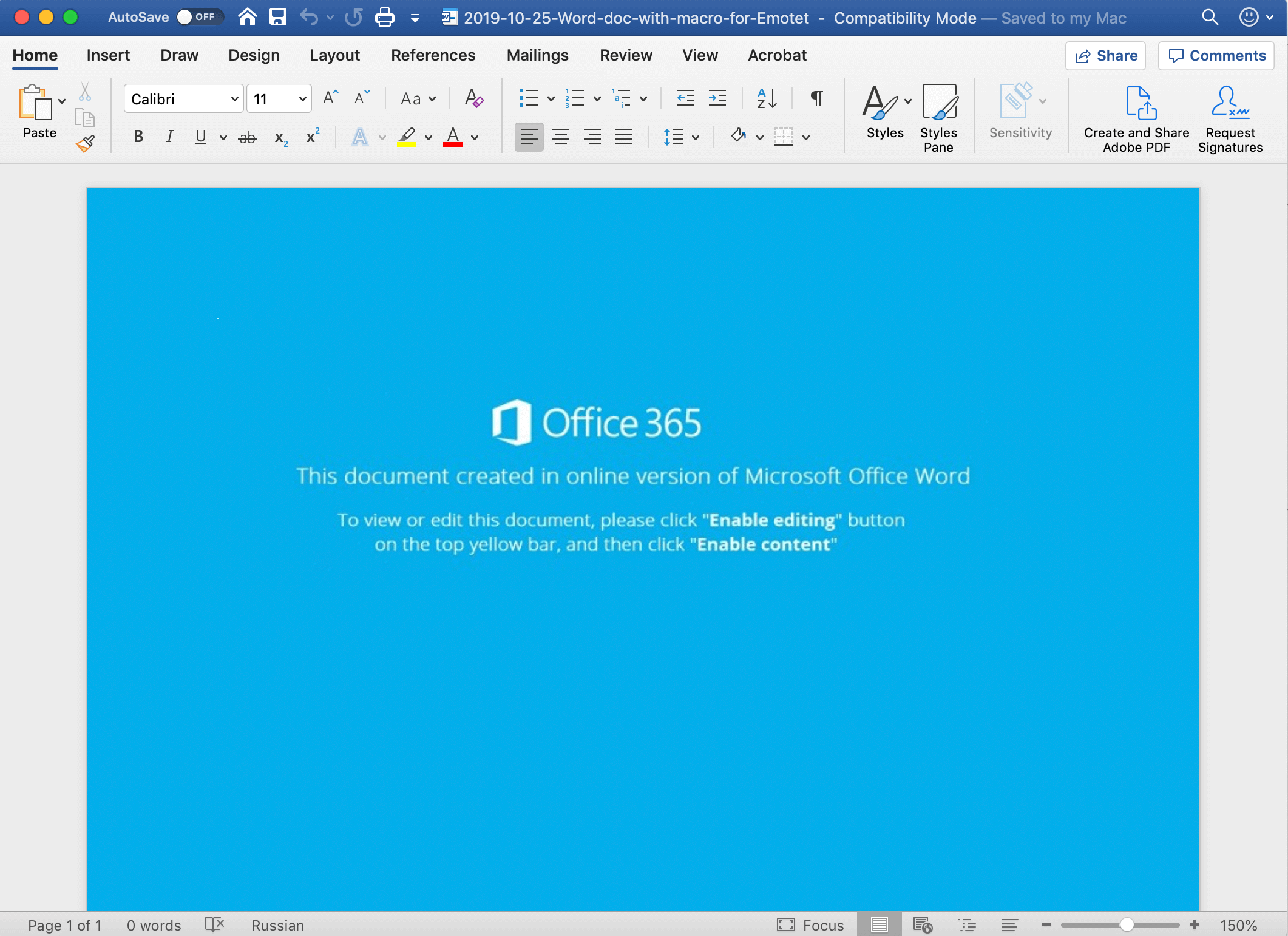Expand Paste options arrow

tap(62, 101)
